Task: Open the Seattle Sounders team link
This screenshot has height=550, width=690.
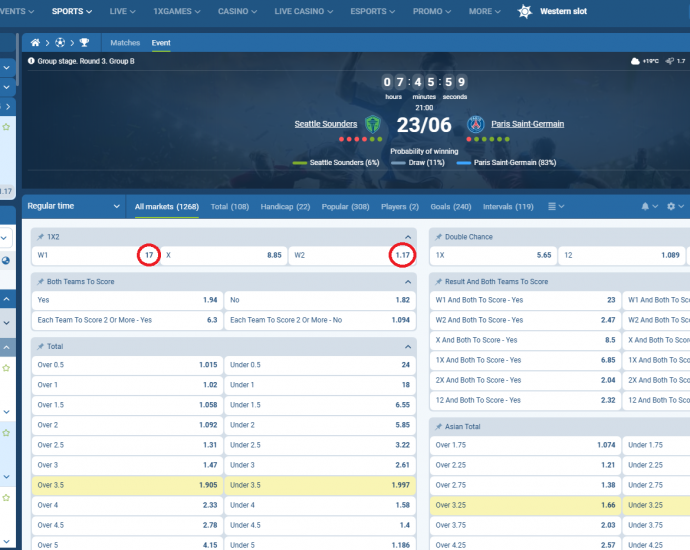Action: (326, 124)
